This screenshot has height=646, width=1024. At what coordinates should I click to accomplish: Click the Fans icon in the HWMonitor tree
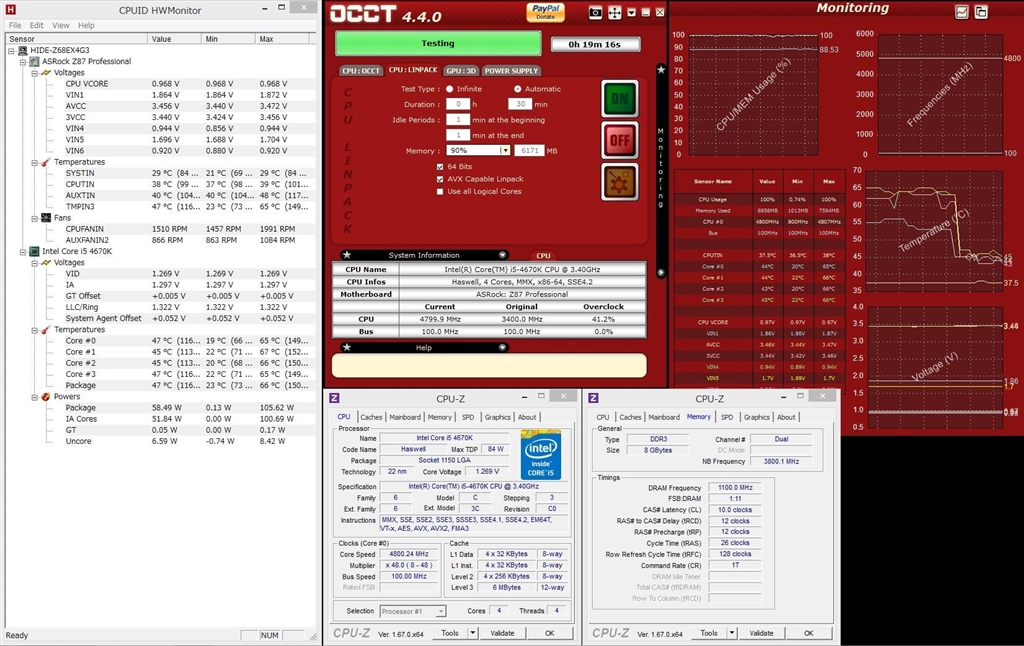click(x=46, y=218)
